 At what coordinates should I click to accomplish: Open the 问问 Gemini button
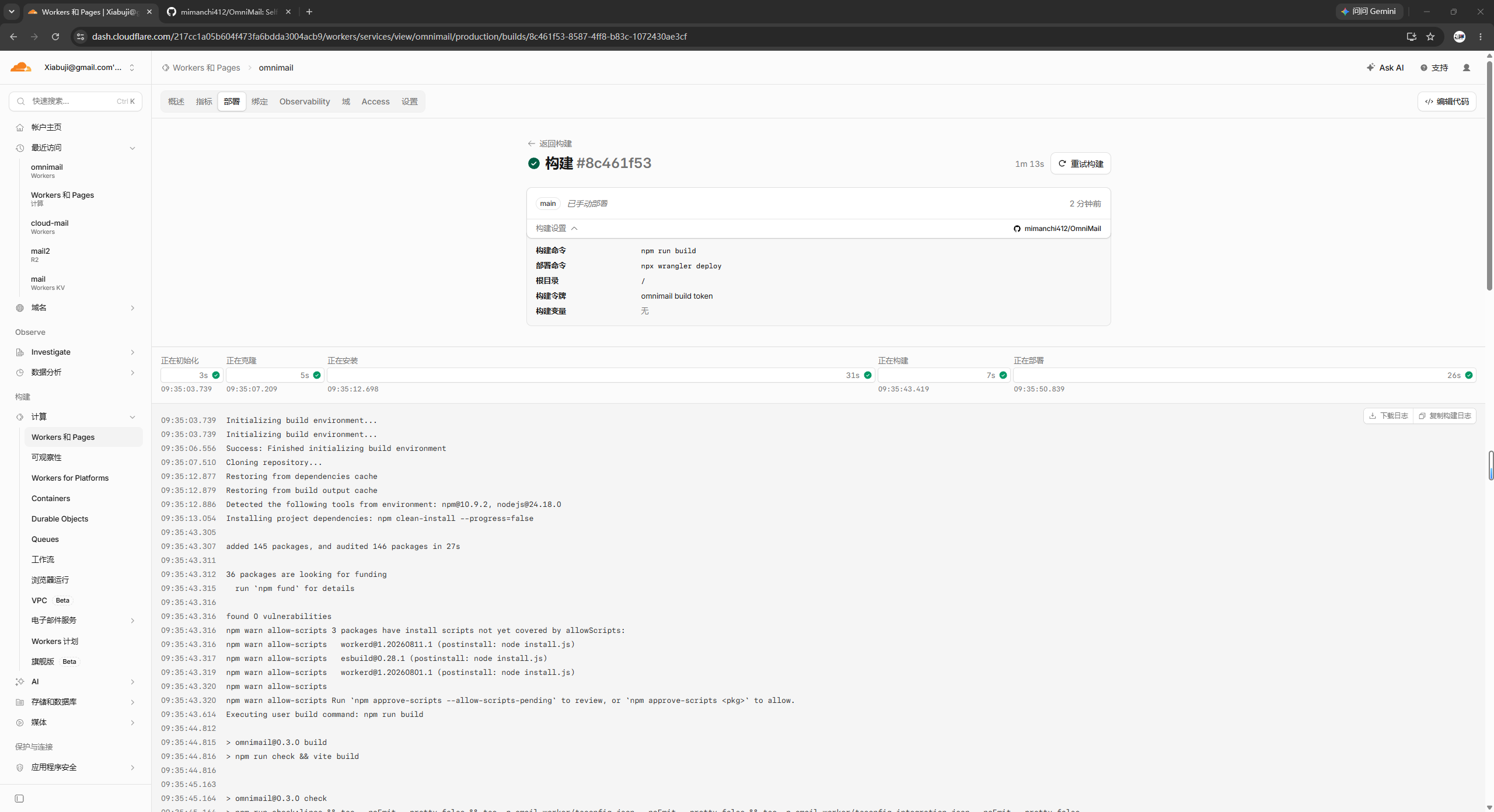tap(1369, 12)
